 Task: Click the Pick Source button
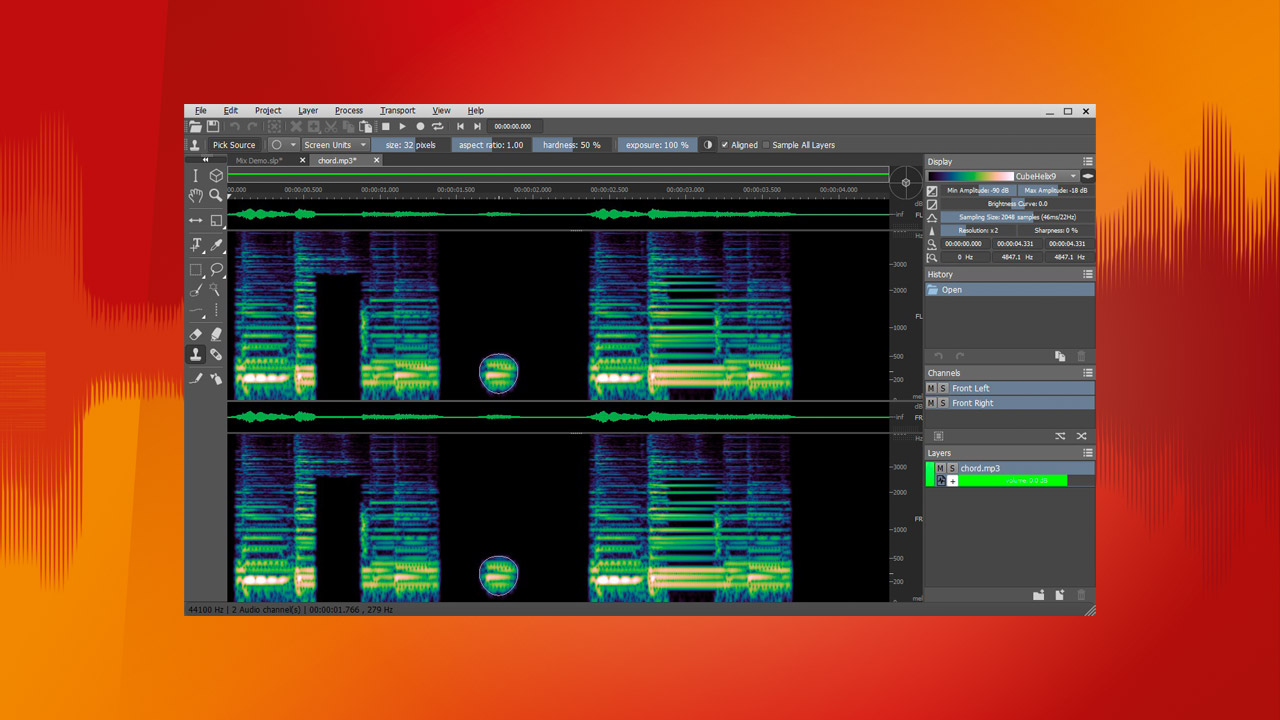(x=232, y=145)
